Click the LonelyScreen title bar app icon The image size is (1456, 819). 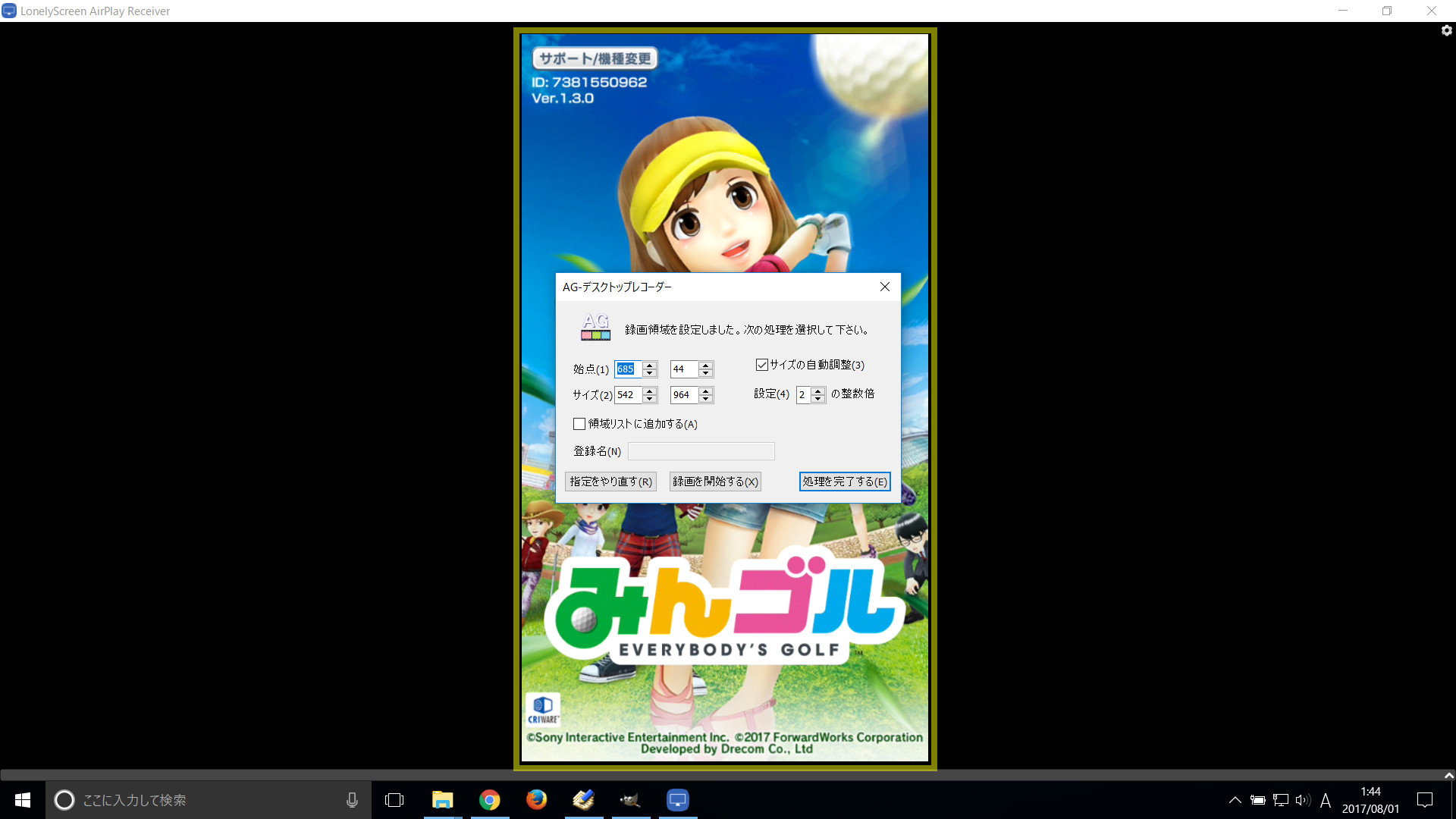[x=9, y=11]
